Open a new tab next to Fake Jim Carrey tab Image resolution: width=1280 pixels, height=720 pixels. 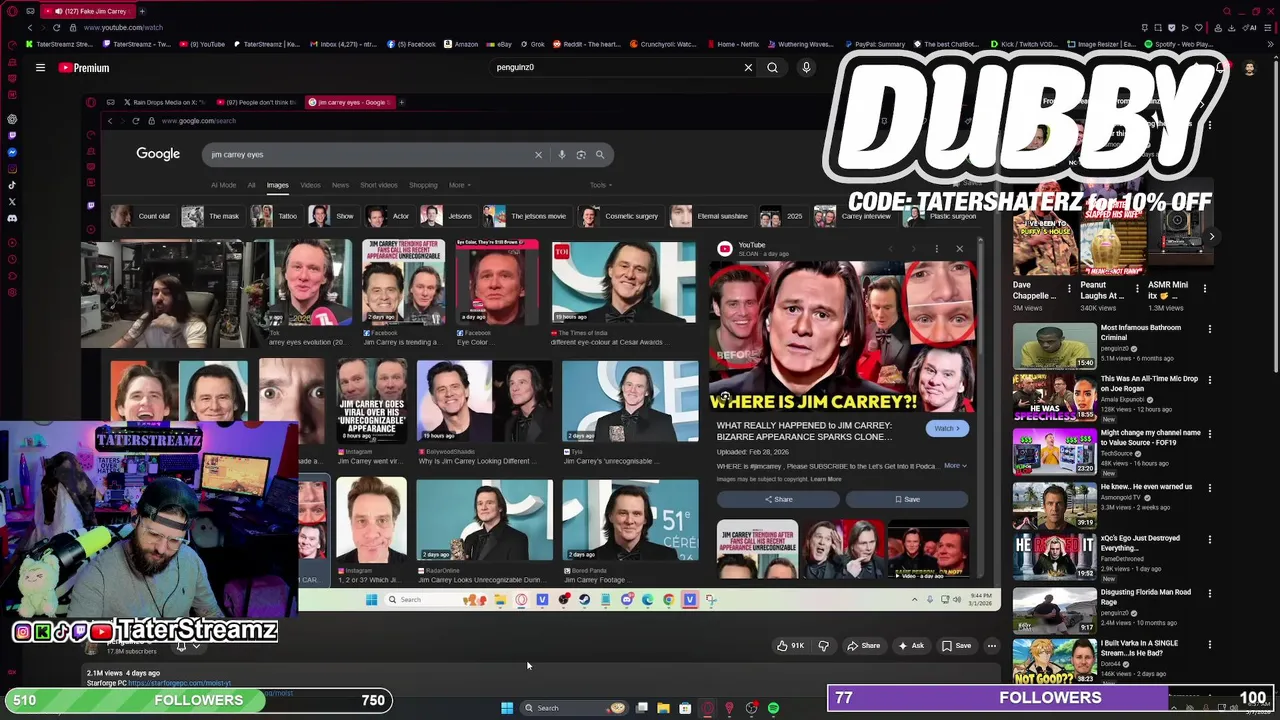pos(142,11)
